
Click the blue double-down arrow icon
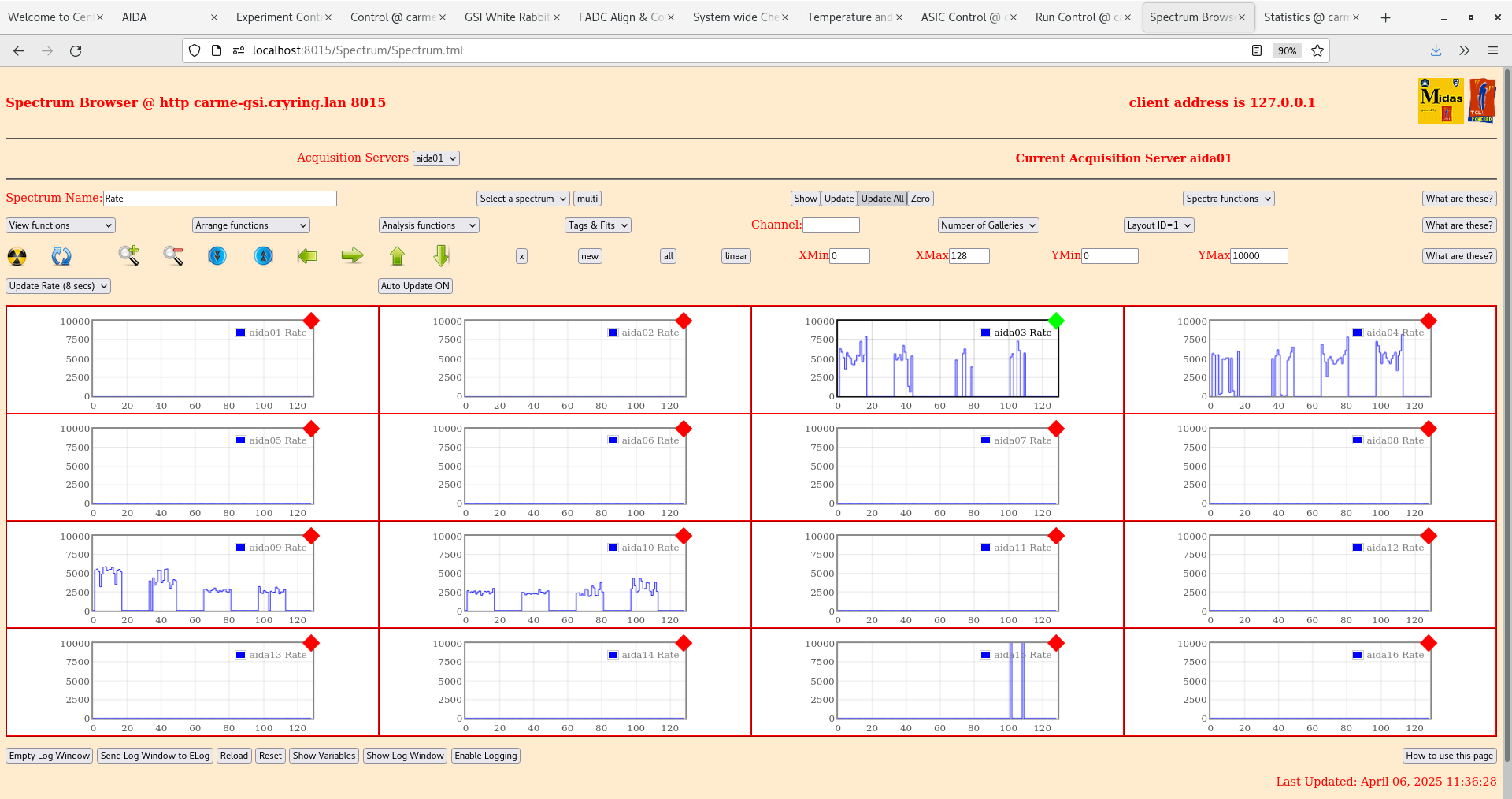click(217, 255)
